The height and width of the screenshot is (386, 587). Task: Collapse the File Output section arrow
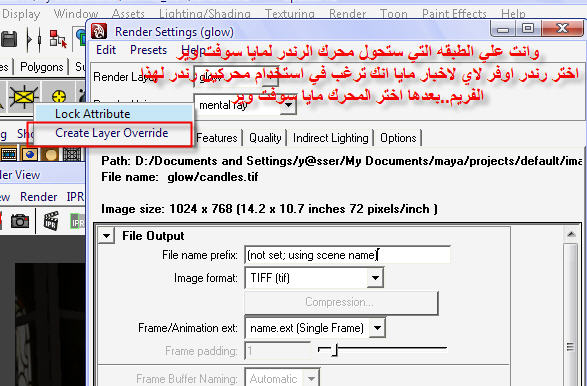click(x=106, y=236)
